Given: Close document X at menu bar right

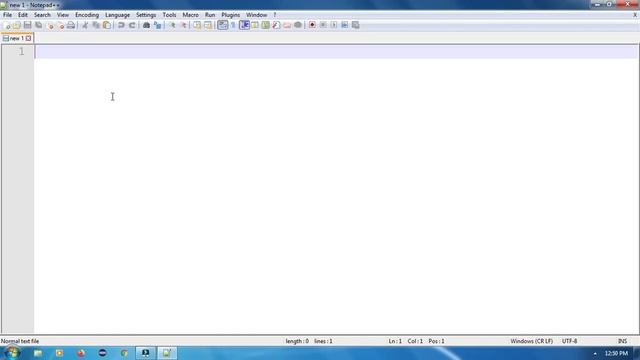Looking at the screenshot, I should 635,15.
